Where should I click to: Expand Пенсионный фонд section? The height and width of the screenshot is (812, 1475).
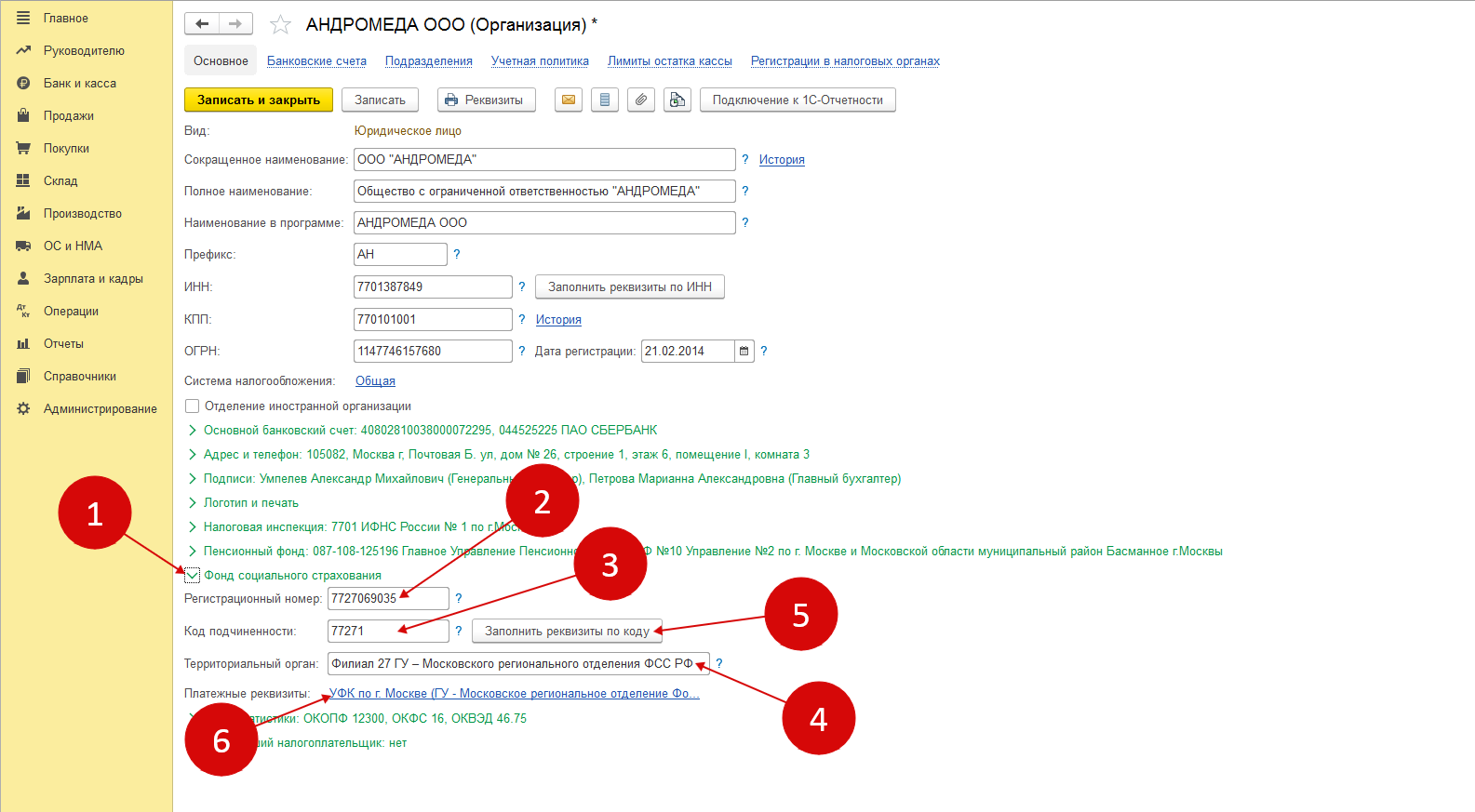click(x=193, y=552)
